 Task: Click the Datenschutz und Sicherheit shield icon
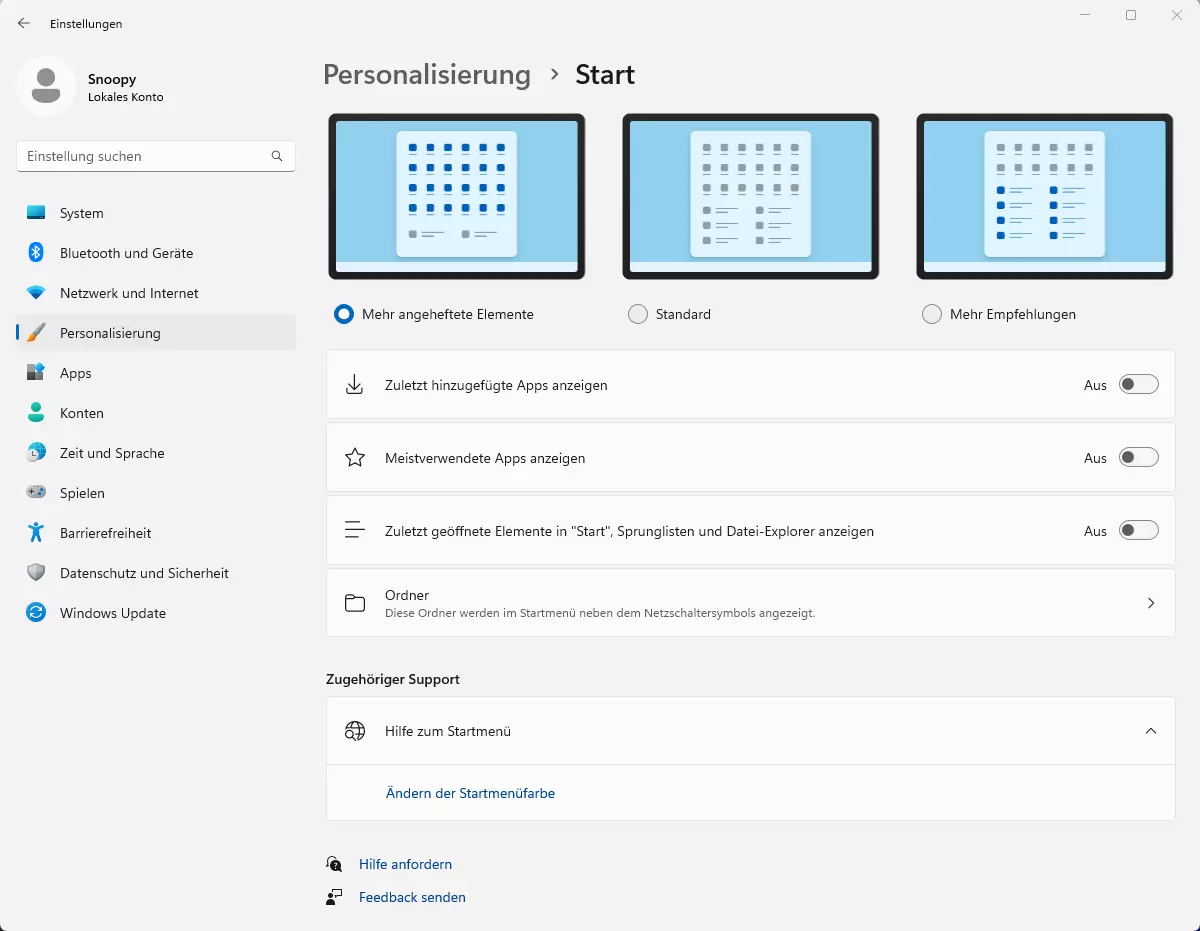[36, 573]
